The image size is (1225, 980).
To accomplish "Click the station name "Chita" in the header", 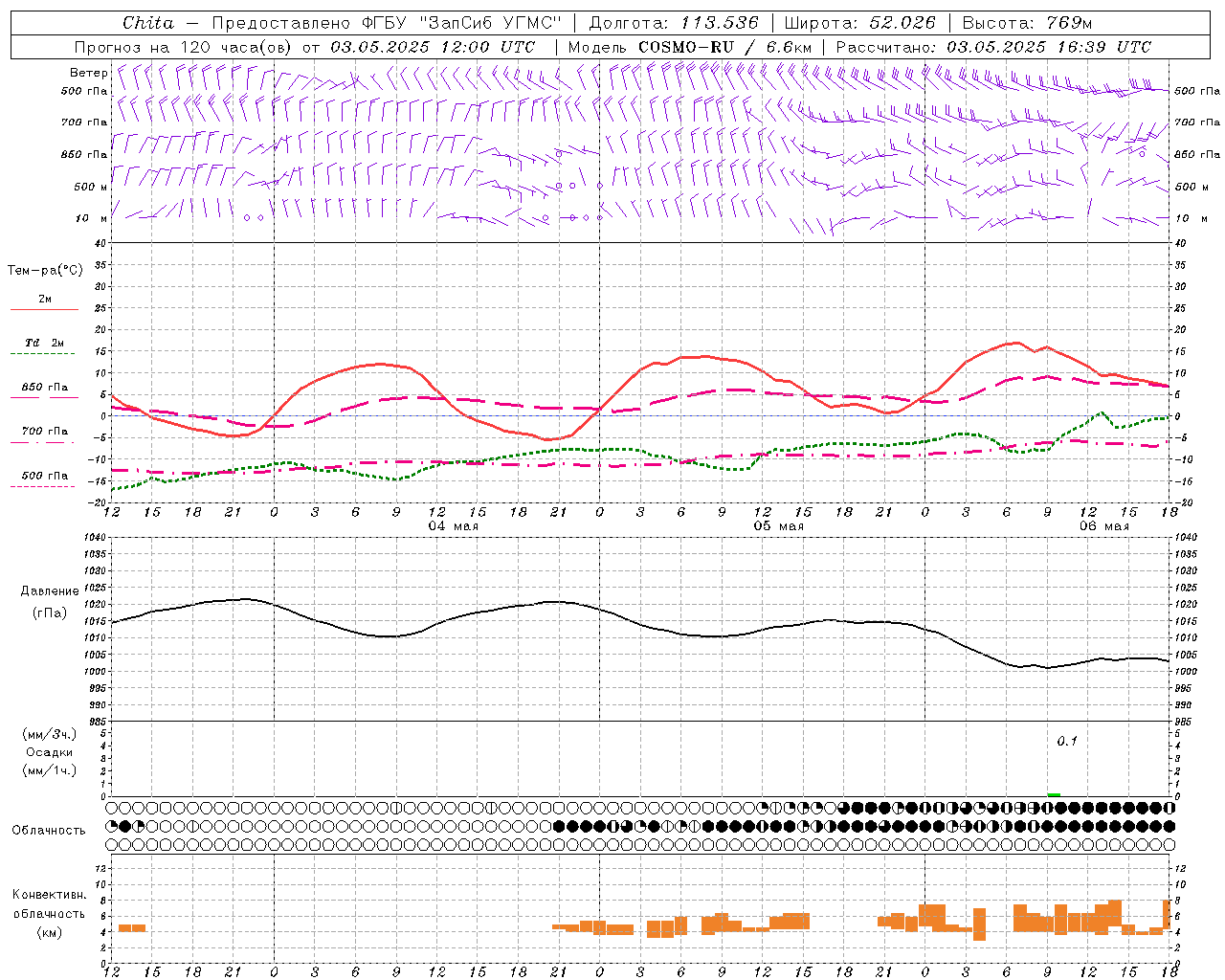I will pyautogui.click(x=148, y=23).
